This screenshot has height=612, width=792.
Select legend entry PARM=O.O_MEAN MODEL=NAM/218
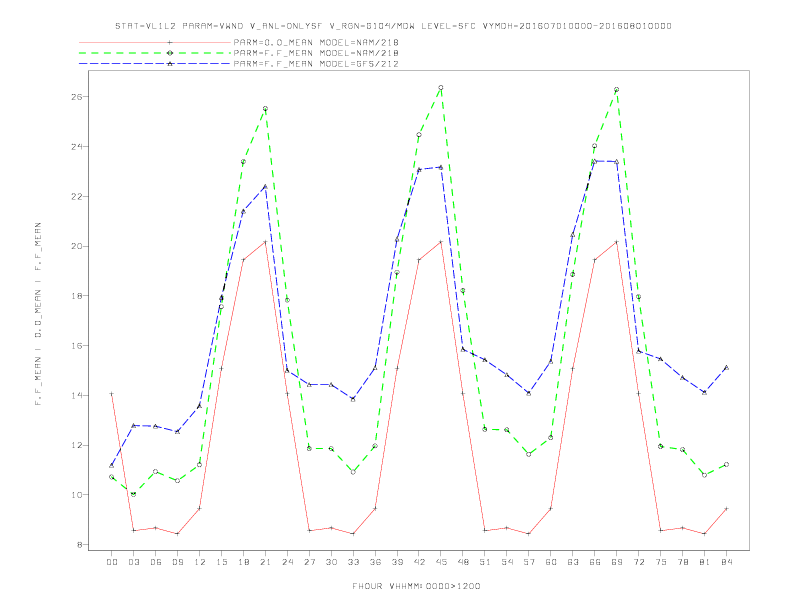click(x=316, y=42)
